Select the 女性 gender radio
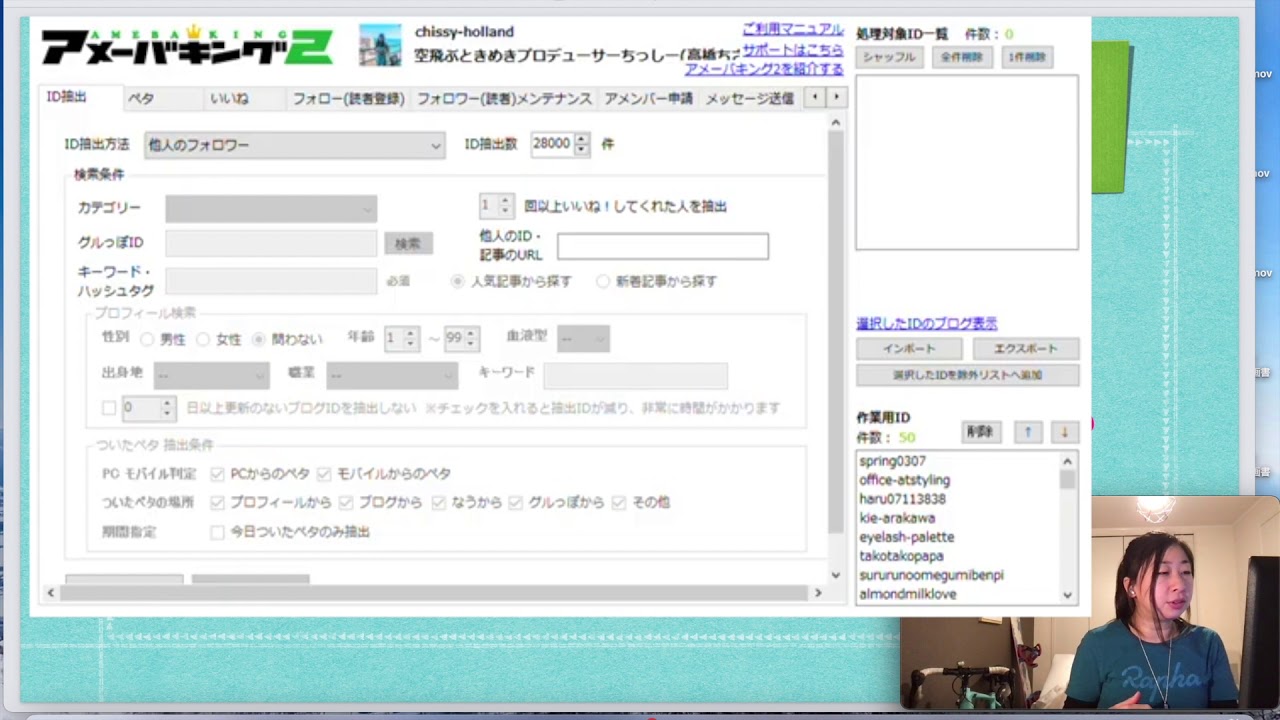 click(203, 340)
